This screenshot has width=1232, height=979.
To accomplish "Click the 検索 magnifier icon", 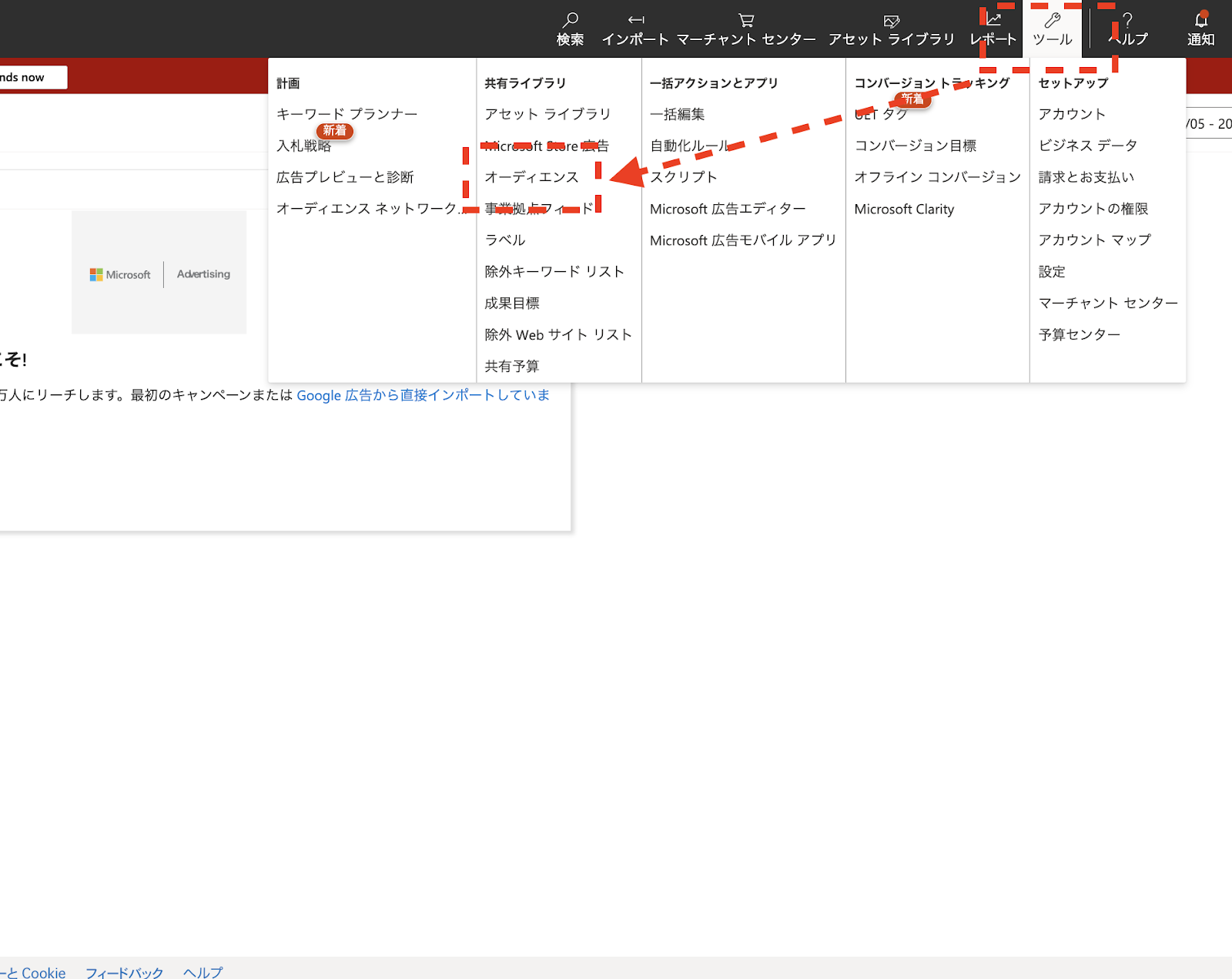I will coord(571,20).
